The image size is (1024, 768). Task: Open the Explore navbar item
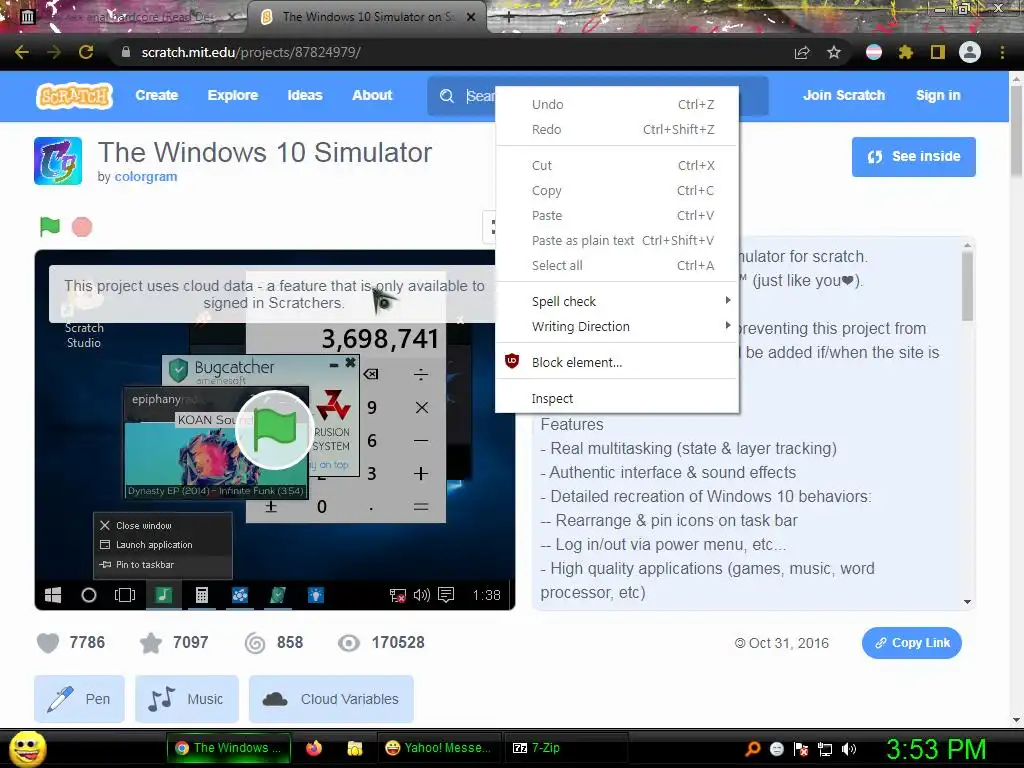(232, 95)
